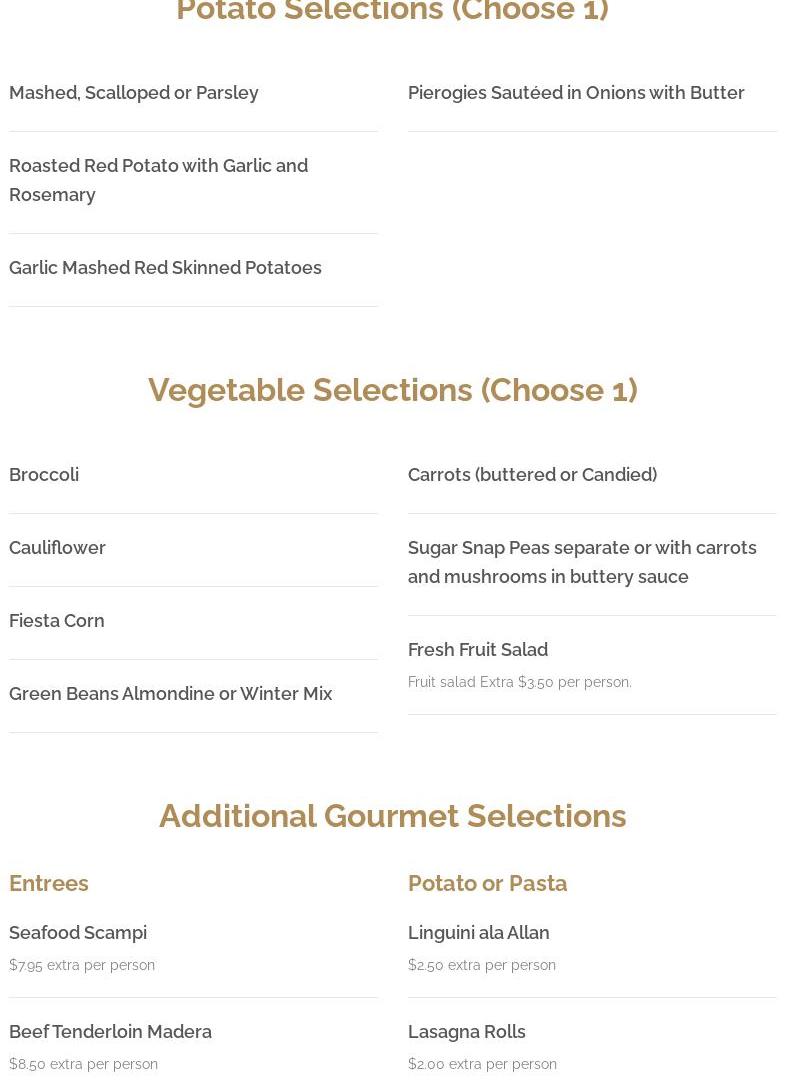This screenshot has height=1092, width=785.
Task: Select the Seafood Scampi entree
Action: tap(78, 933)
